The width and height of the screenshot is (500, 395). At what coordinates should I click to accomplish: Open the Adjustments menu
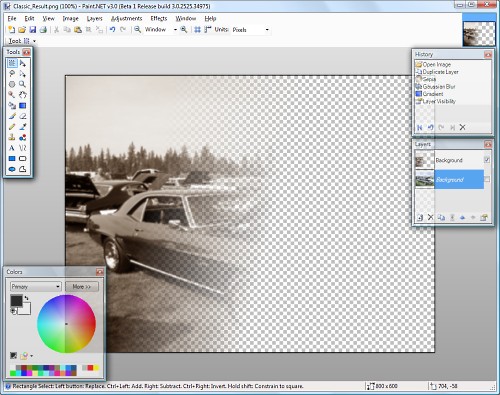click(126, 18)
